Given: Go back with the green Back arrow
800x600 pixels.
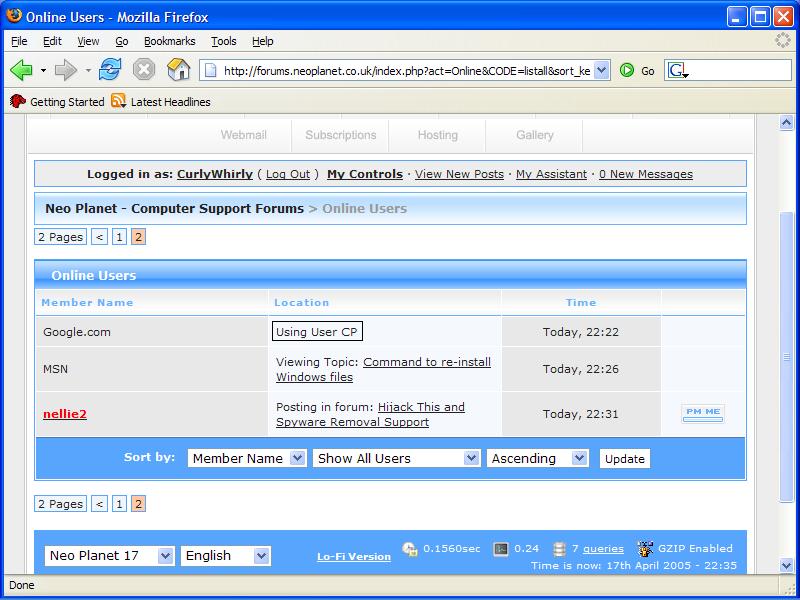Looking at the screenshot, I should point(21,70).
